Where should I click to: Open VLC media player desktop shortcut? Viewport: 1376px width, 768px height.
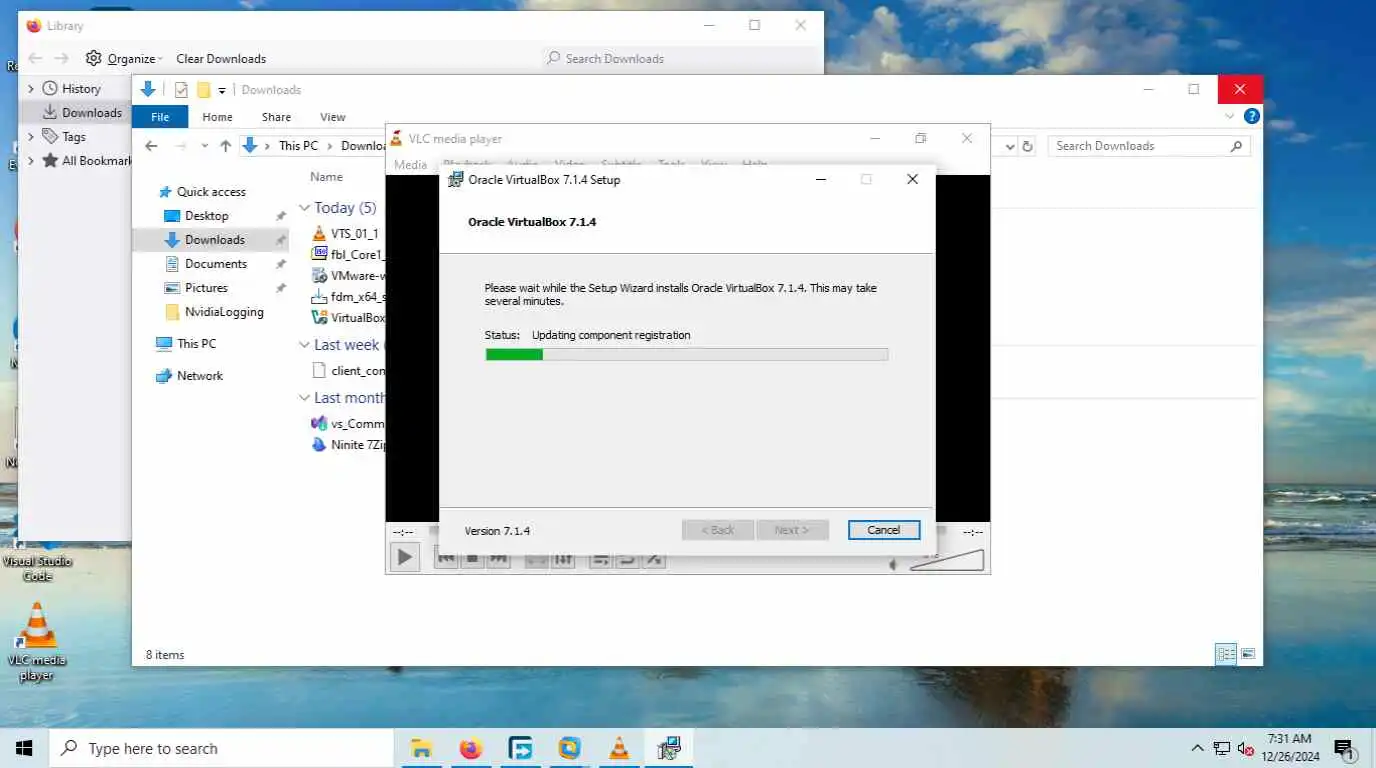click(37, 641)
